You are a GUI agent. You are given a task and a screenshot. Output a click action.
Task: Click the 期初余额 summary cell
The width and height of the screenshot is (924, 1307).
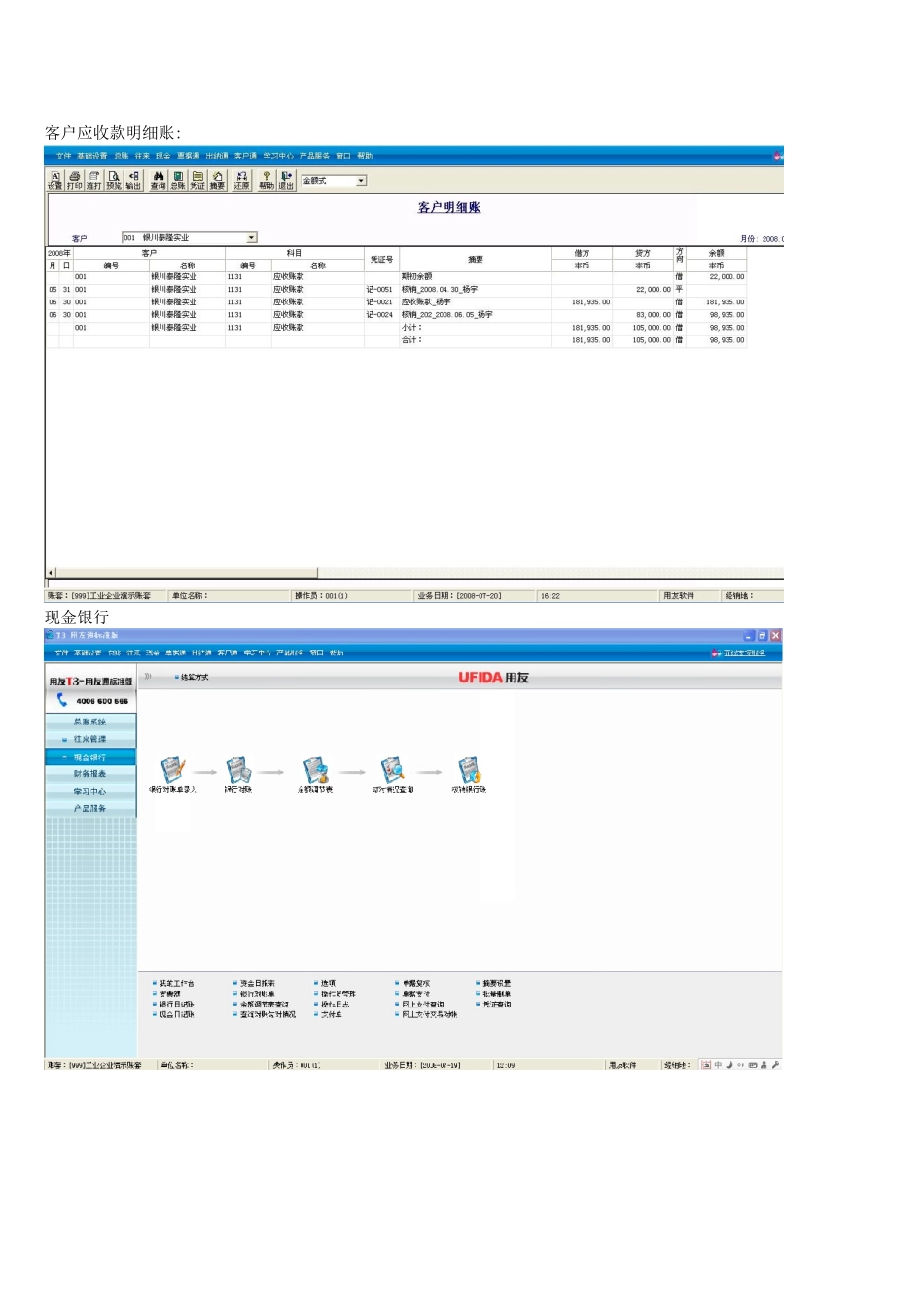click(474, 277)
